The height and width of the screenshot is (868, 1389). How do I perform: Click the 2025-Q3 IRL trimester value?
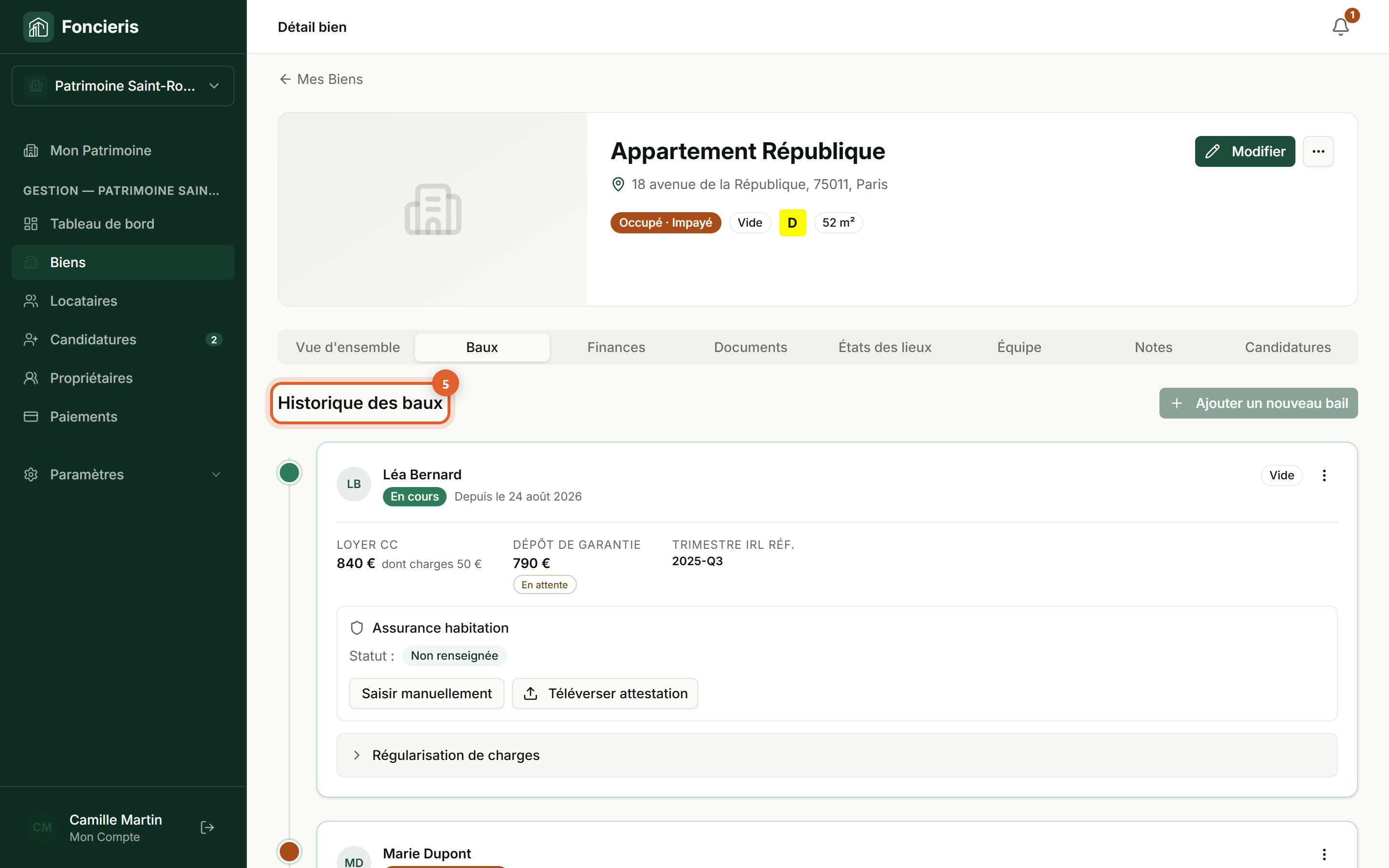tap(697, 561)
